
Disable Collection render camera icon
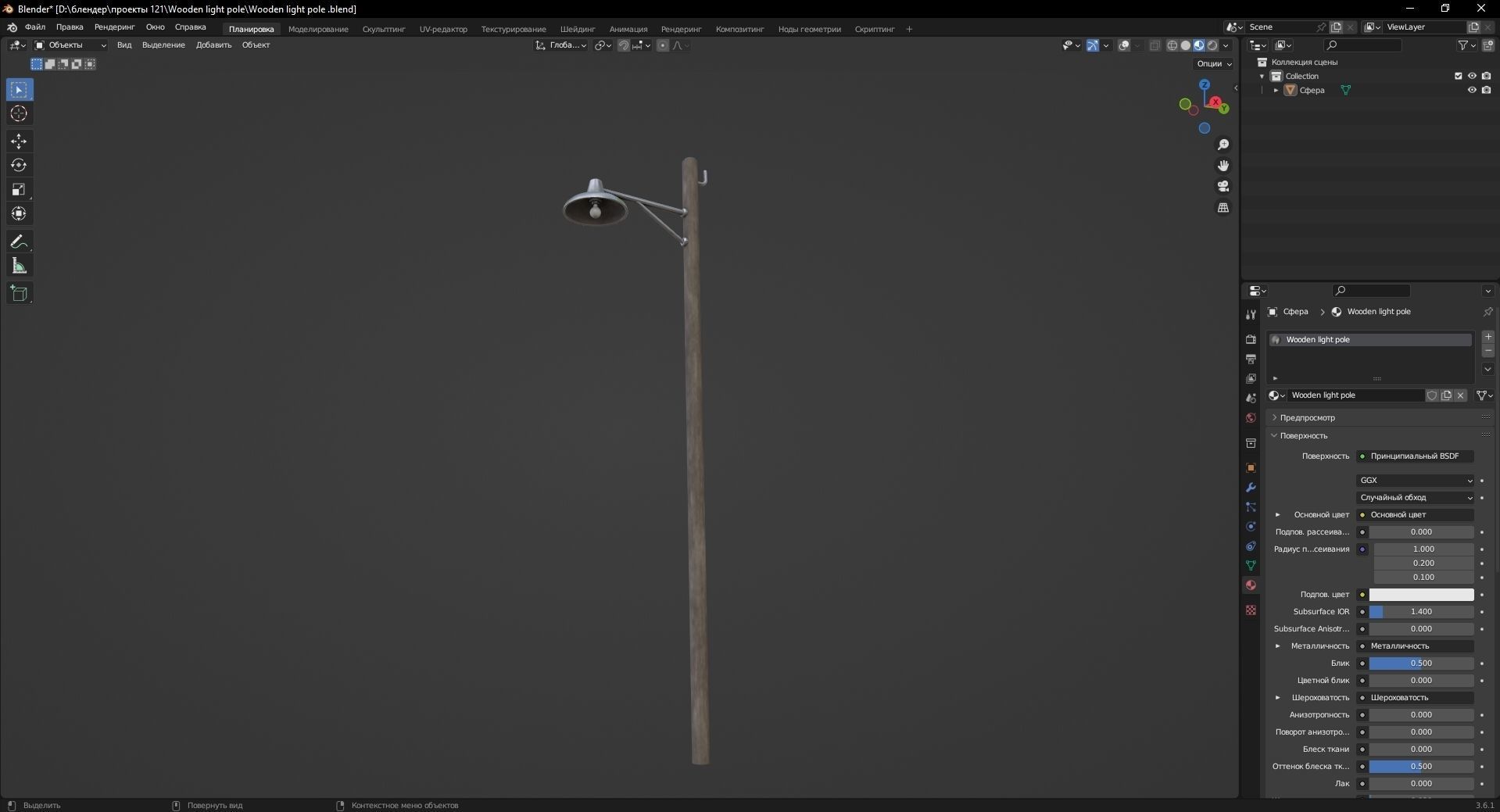[1486, 76]
